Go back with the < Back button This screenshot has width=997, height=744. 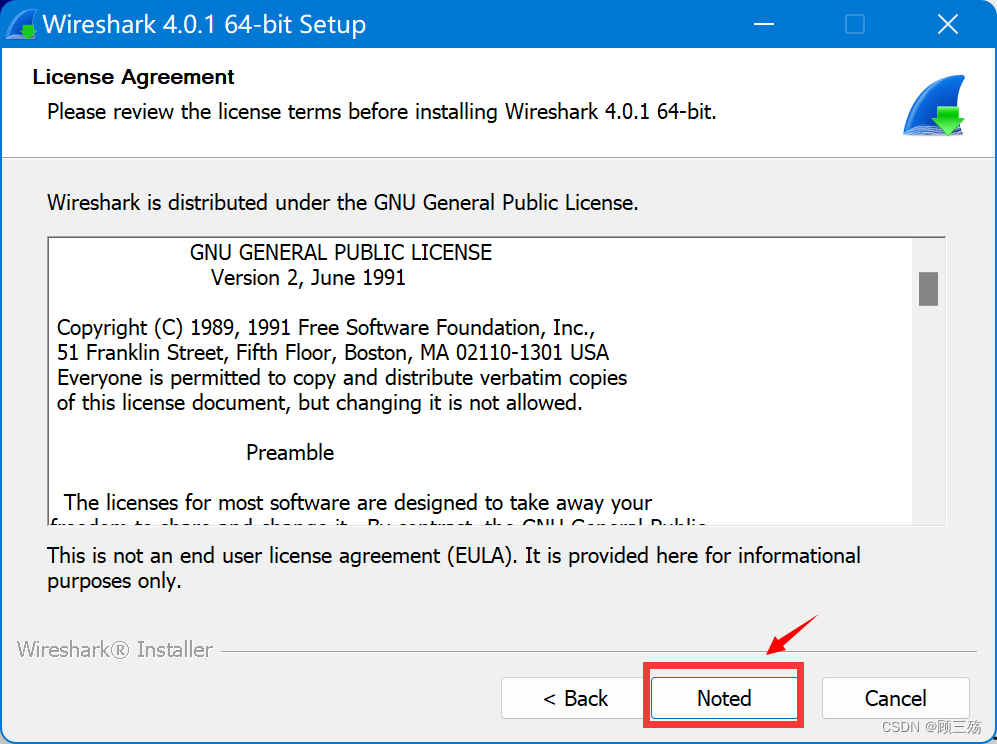pos(575,698)
